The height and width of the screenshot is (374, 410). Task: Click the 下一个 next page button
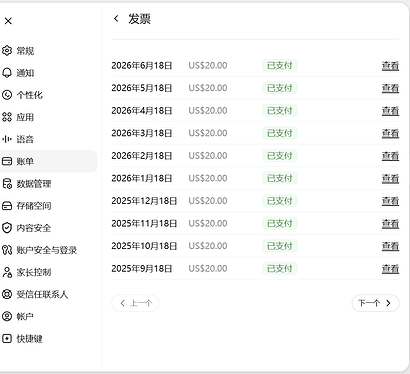(375, 303)
